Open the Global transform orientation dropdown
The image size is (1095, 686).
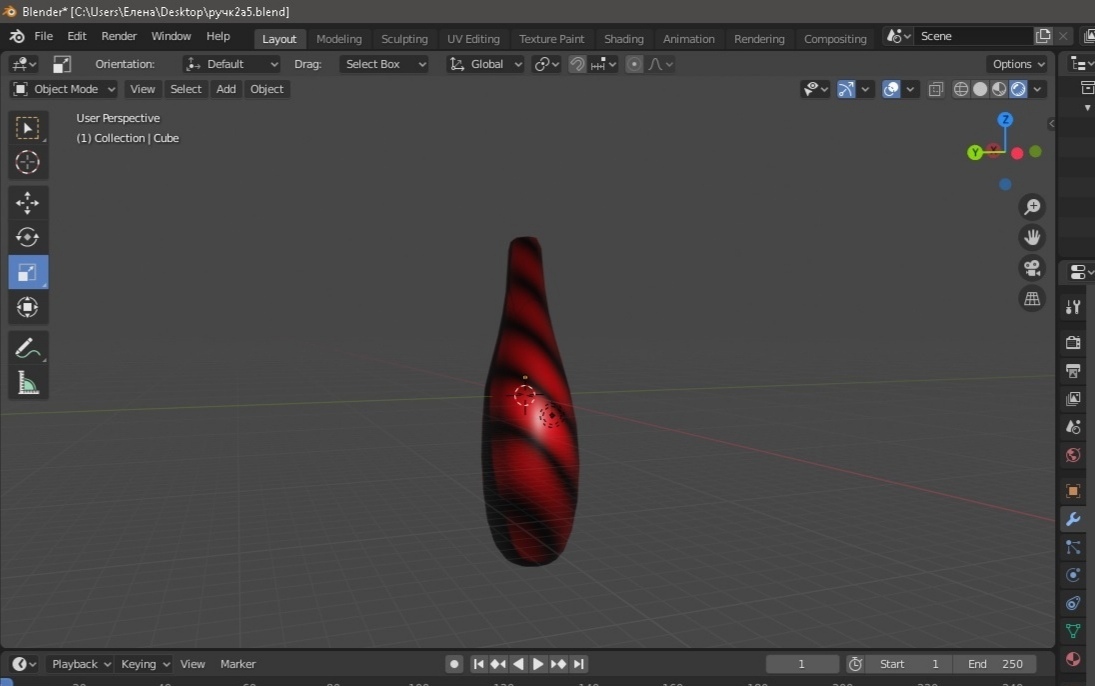tap(485, 64)
